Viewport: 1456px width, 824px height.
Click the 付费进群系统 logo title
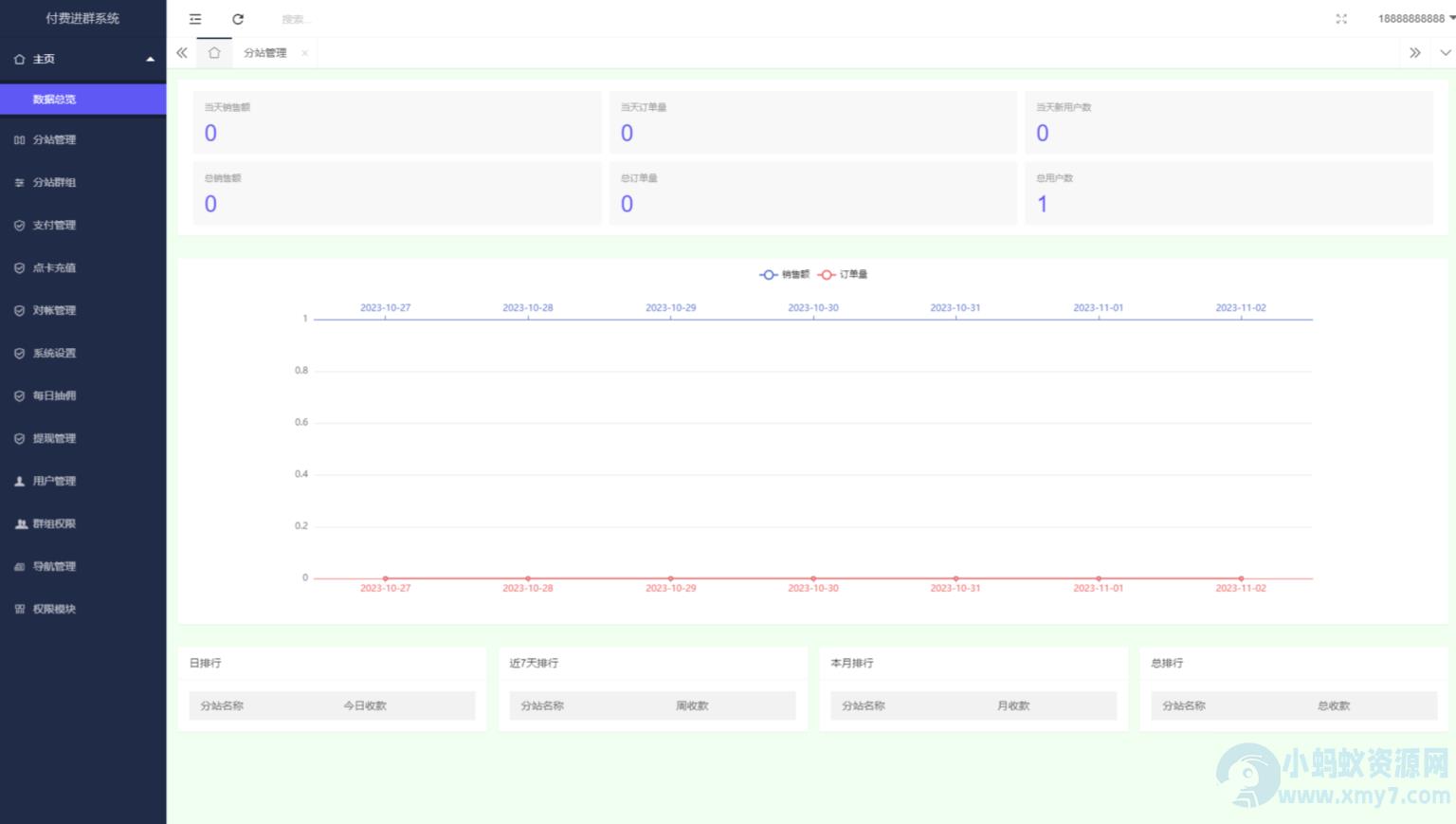[x=82, y=18]
